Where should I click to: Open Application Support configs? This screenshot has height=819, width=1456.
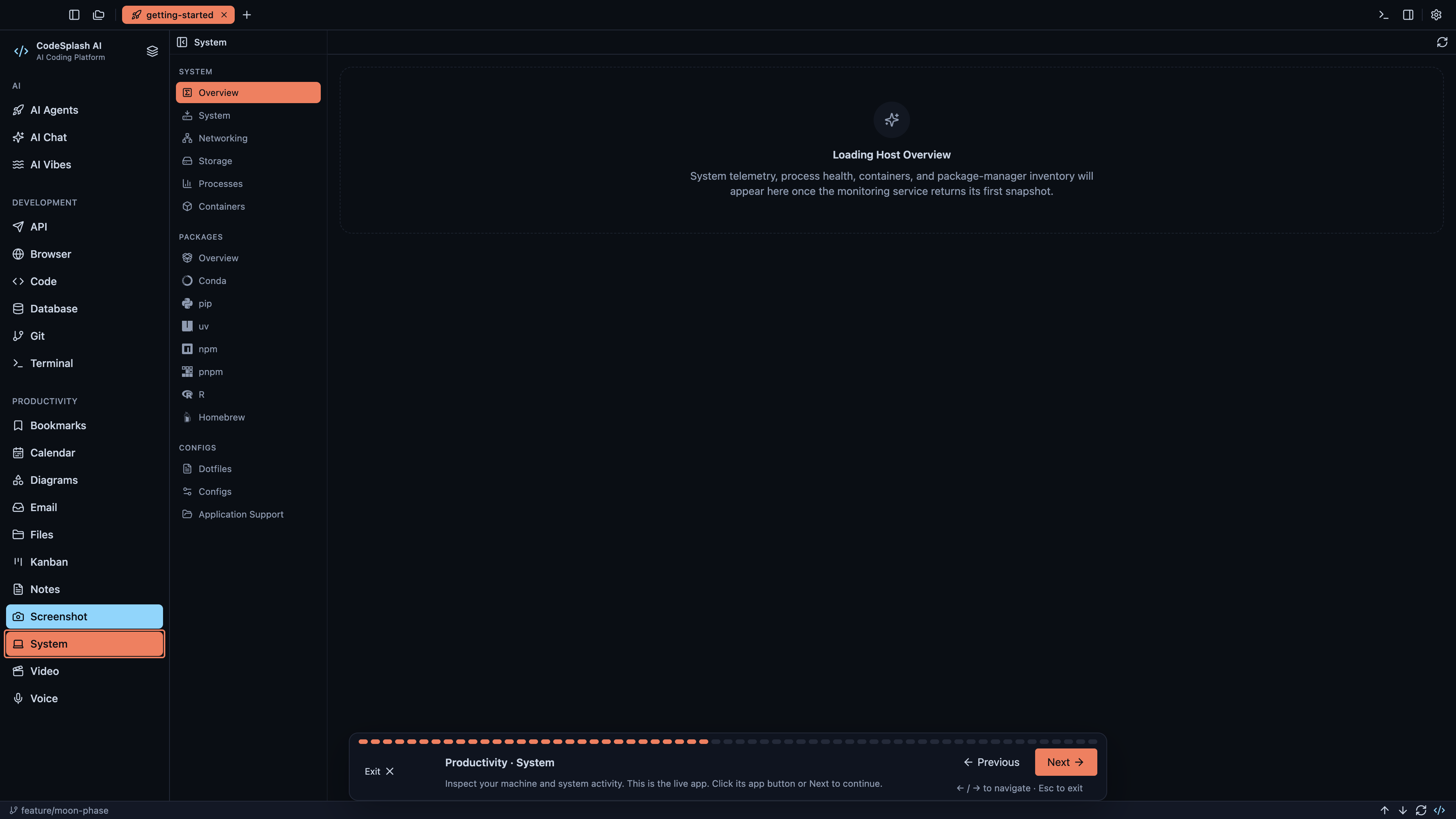point(248,515)
